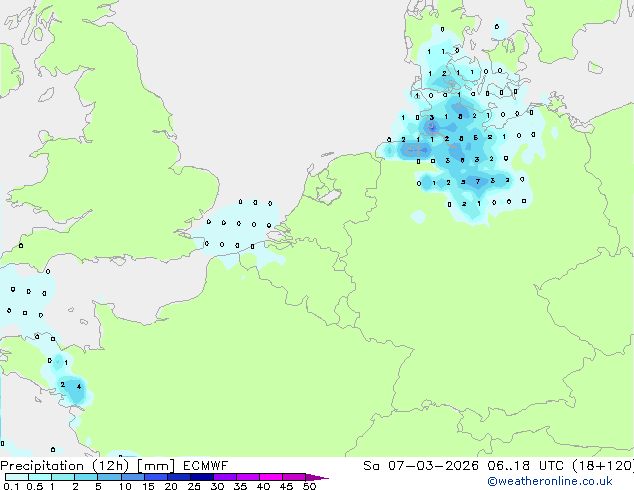Image resolution: width=634 pixels, height=490 pixels.
Task: Click the legend label '50'
Action: pos(309,486)
